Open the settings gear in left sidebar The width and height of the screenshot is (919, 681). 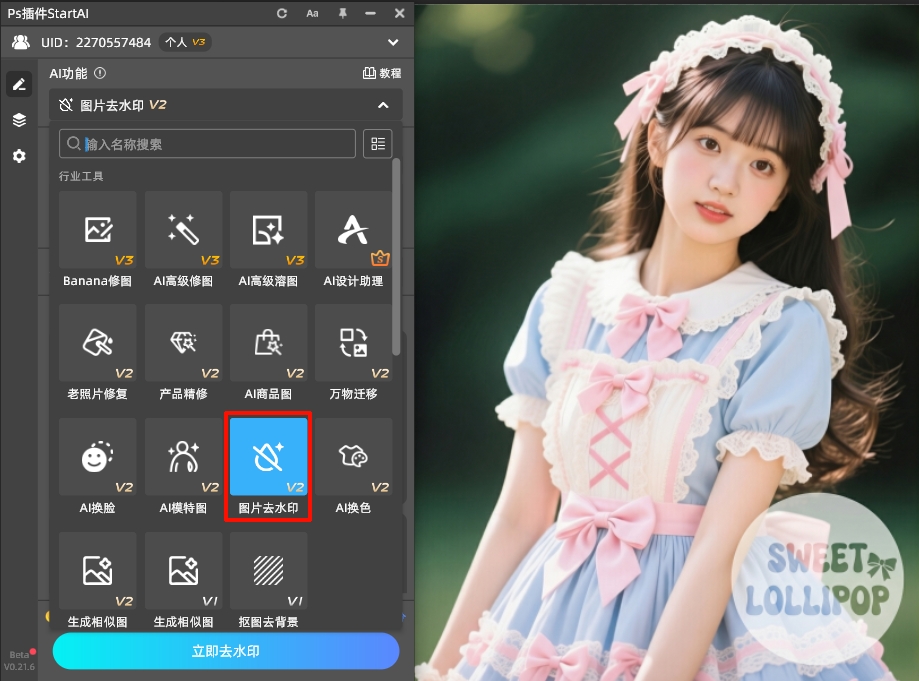coord(18,156)
